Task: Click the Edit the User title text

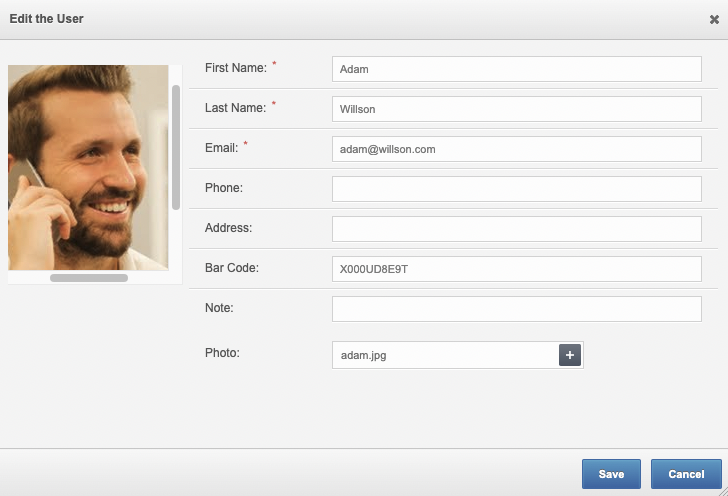Action: tap(46, 19)
